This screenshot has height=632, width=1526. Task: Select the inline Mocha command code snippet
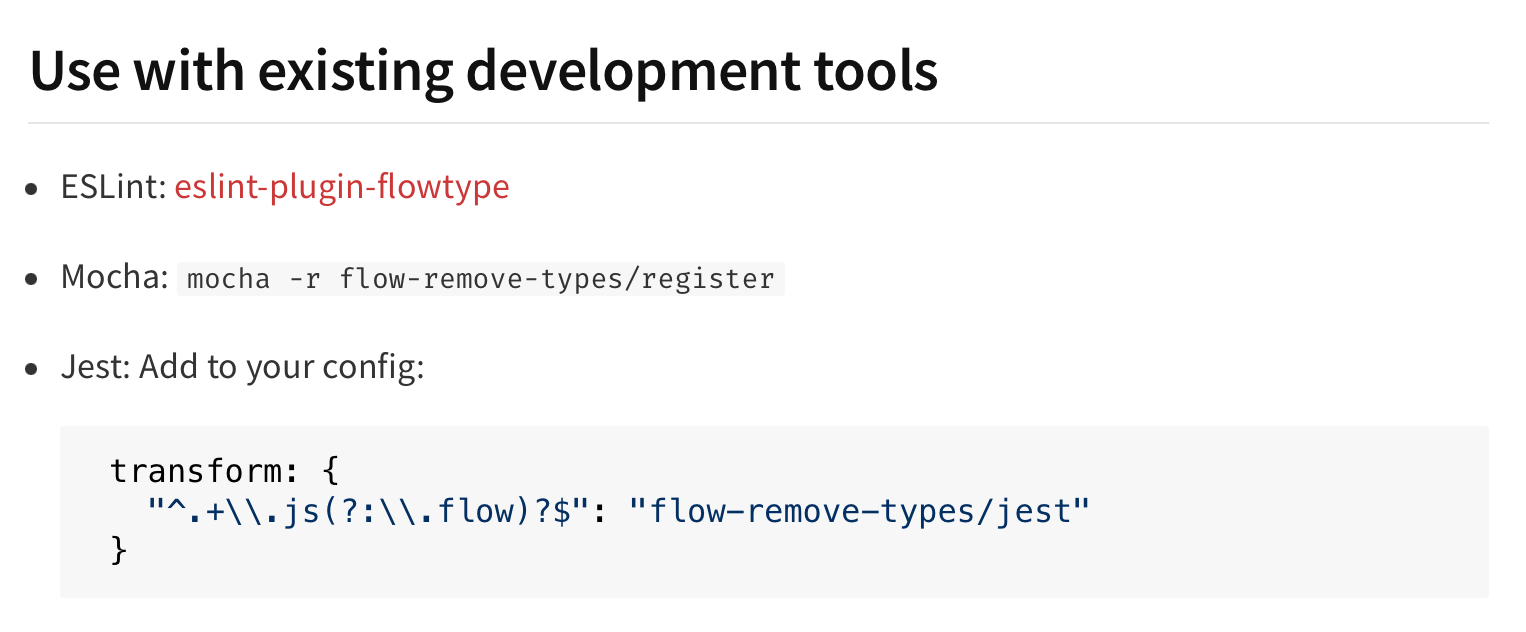(x=481, y=278)
